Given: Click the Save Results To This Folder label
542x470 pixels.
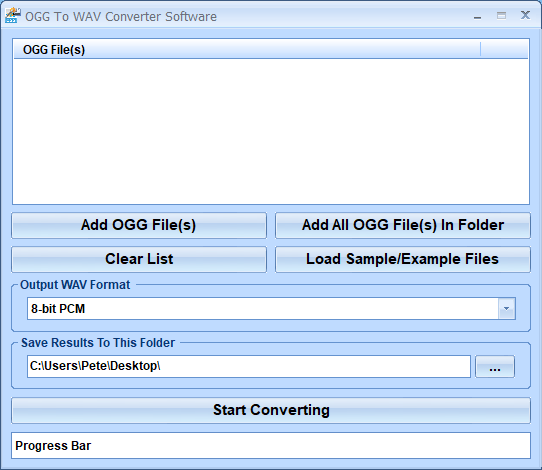Looking at the screenshot, I should (98, 343).
